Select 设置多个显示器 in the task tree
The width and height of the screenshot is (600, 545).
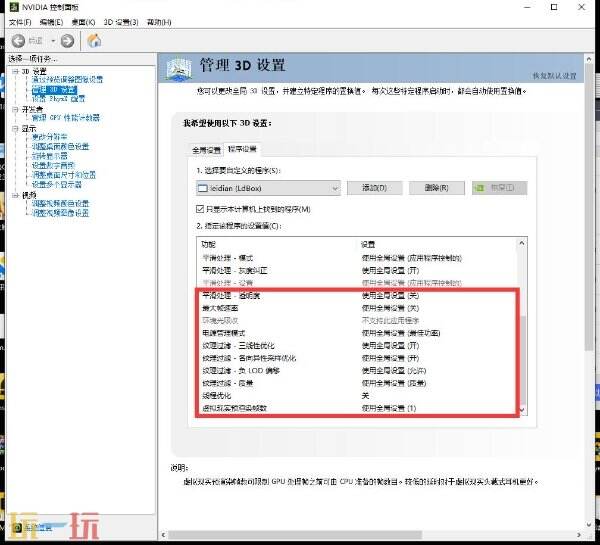pyautogui.click(x=57, y=184)
